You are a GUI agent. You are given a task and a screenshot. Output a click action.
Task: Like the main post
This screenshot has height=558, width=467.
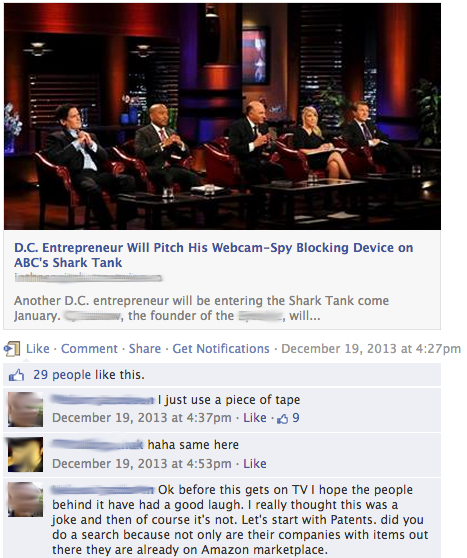point(38,349)
